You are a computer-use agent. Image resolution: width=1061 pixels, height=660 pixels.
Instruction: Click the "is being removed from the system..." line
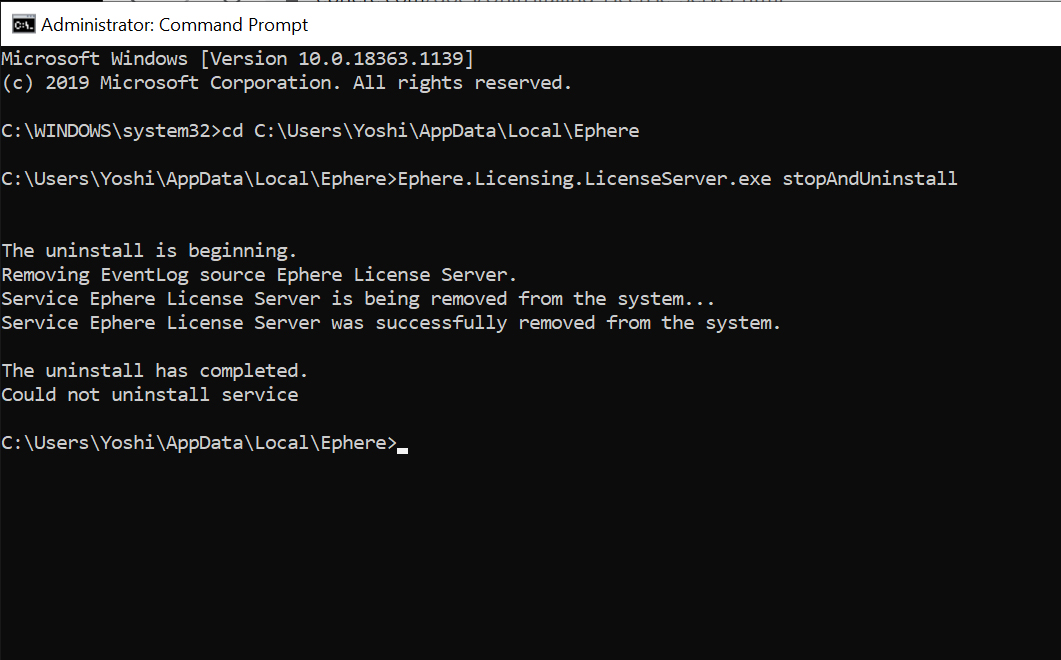pyautogui.click(x=357, y=299)
